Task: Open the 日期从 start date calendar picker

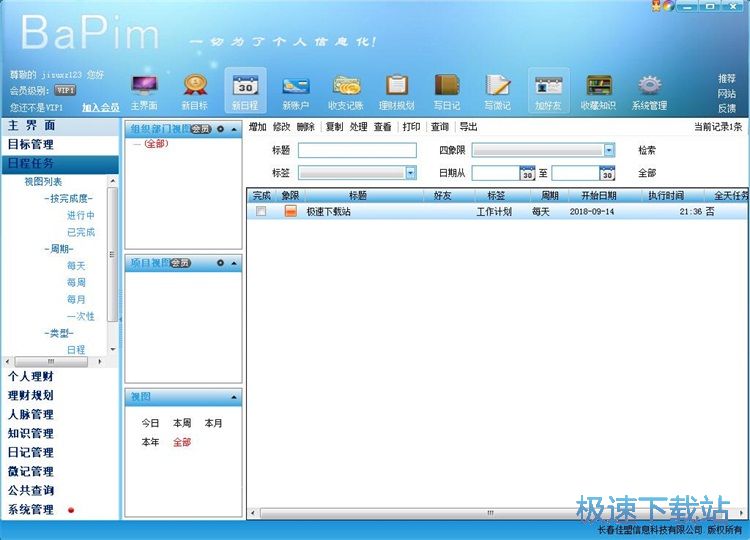Action: 527,173
